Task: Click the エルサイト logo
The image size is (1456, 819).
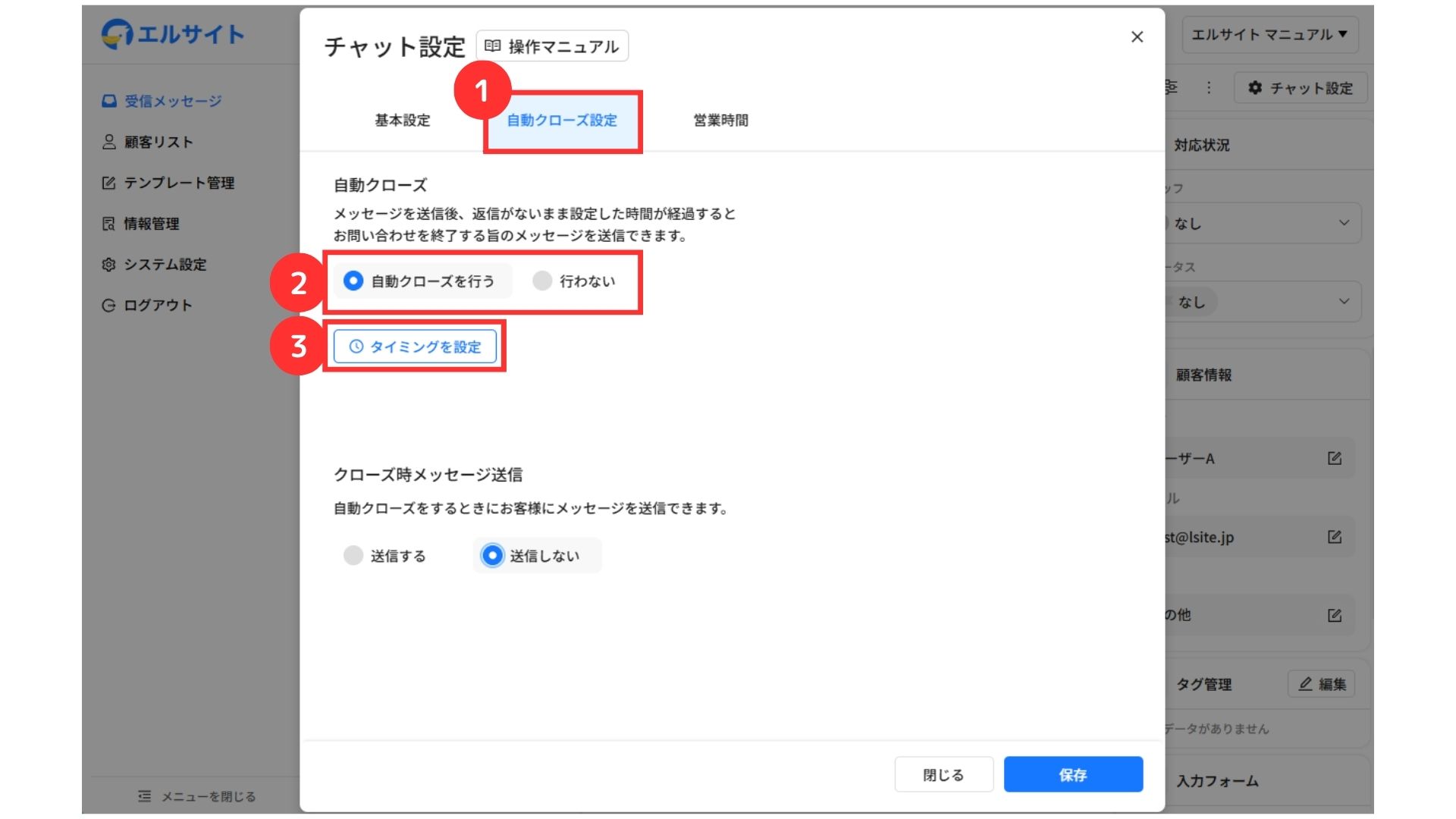Action: (173, 34)
